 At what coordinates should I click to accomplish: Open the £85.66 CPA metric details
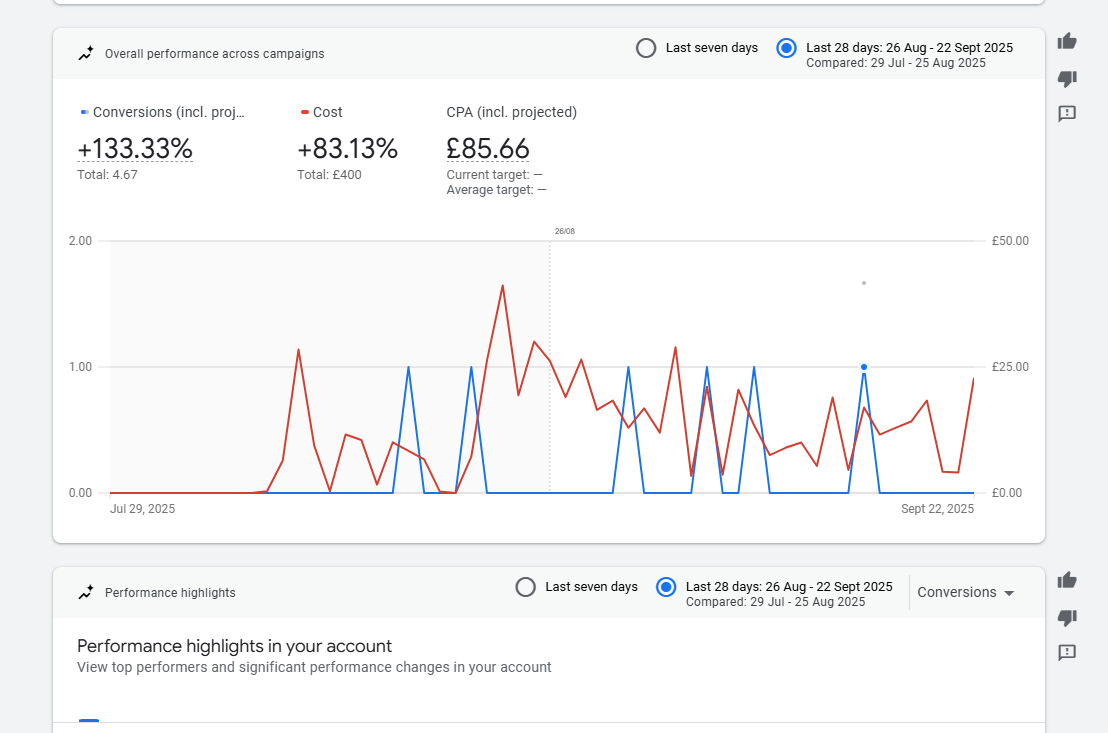coord(488,149)
